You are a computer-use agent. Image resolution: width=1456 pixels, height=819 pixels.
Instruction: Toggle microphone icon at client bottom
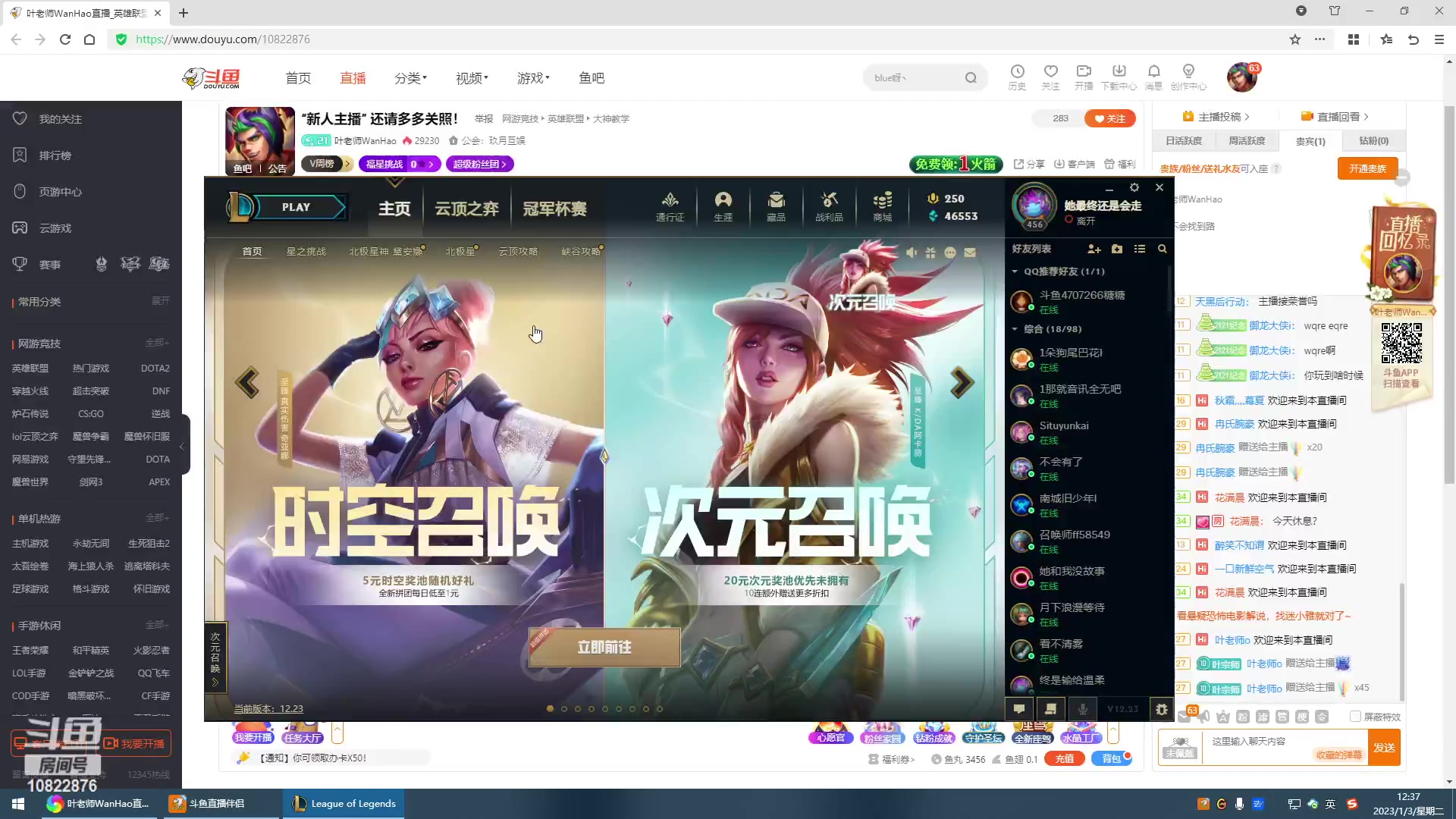tap(1083, 709)
